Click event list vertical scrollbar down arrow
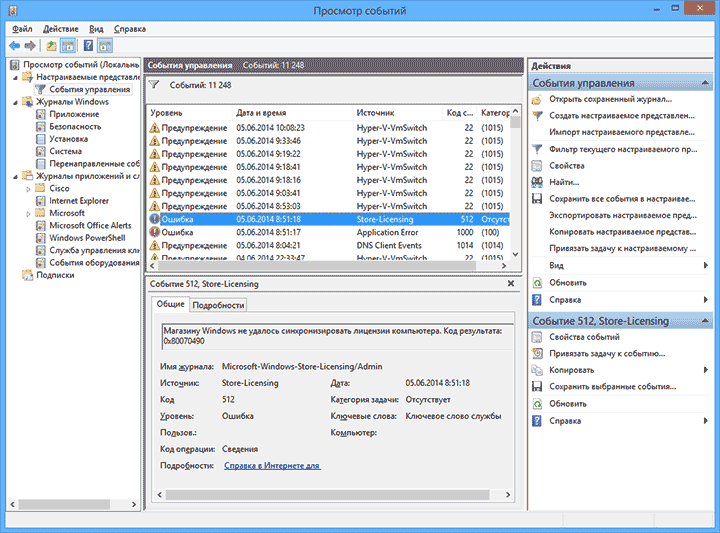 516,254
